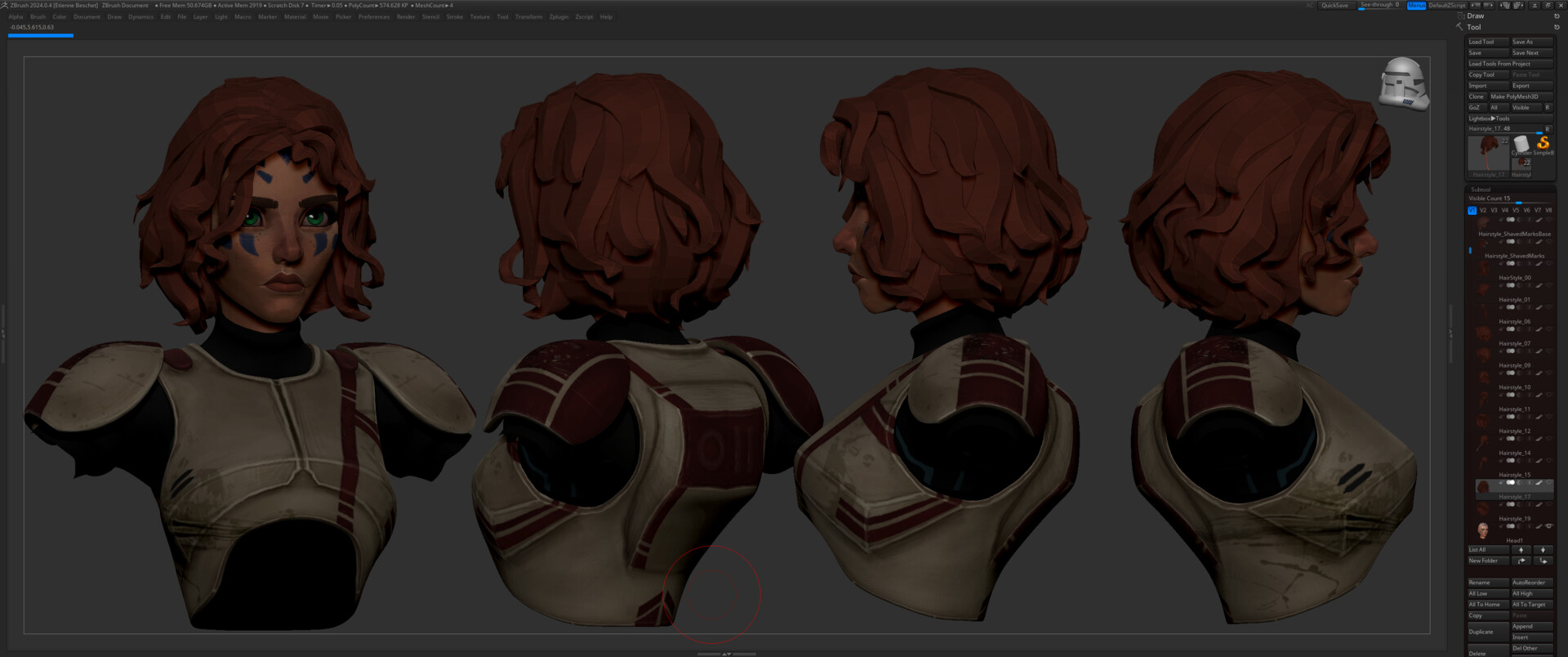This screenshot has height=657, width=1568.
Task: Open the Transform menu
Action: pyautogui.click(x=528, y=16)
